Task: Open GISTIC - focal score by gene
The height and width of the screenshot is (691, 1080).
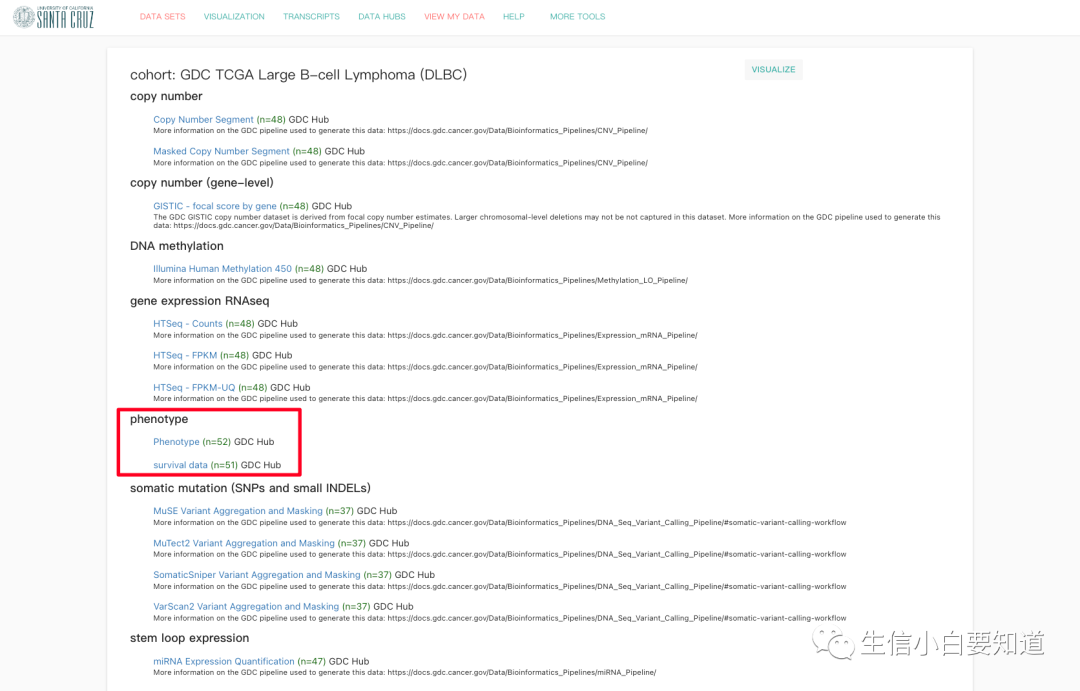Action: tap(215, 206)
